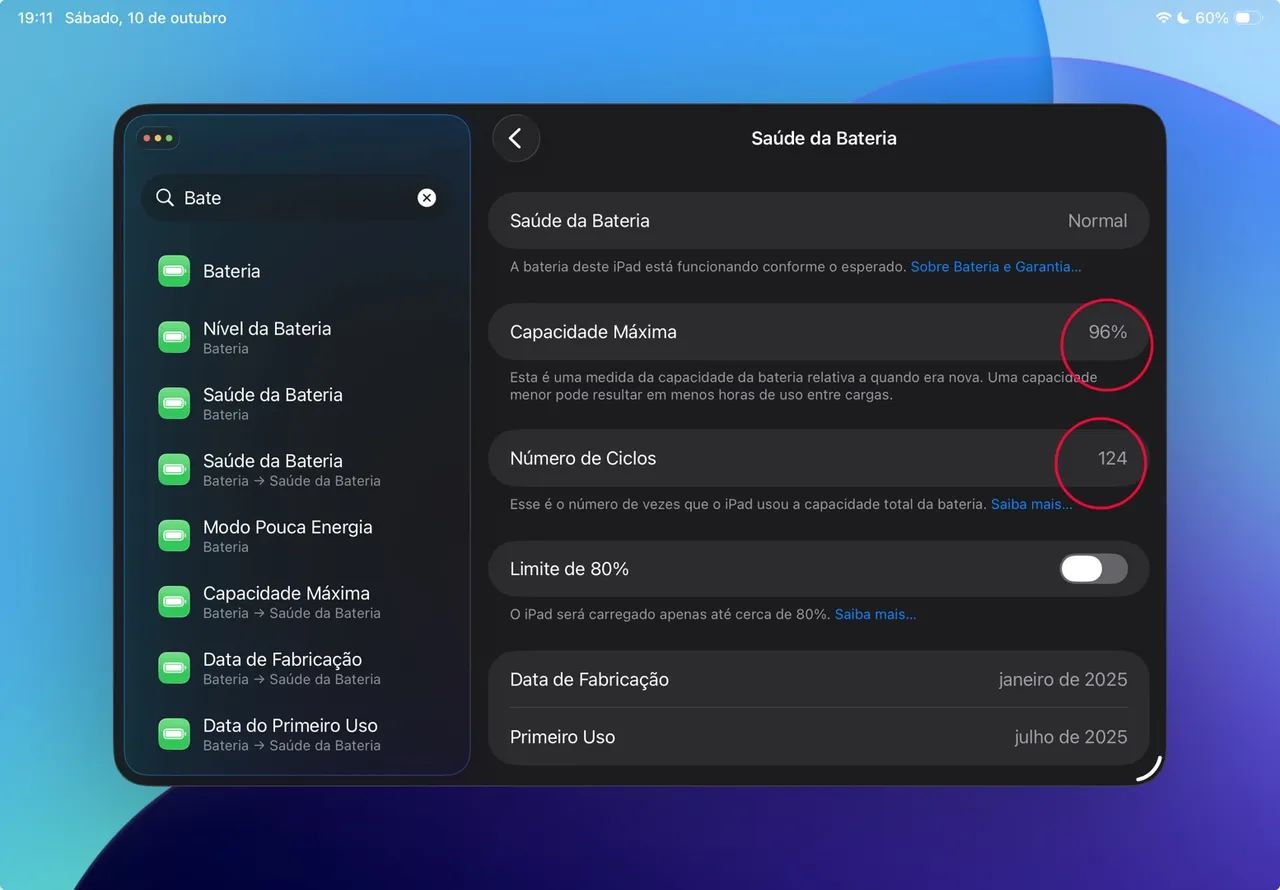Image resolution: width=1280 pixels, height=890 pixels.
Task: Open Saiba mais link under Número de Ciclos
Action: [x=1031, y=504]
